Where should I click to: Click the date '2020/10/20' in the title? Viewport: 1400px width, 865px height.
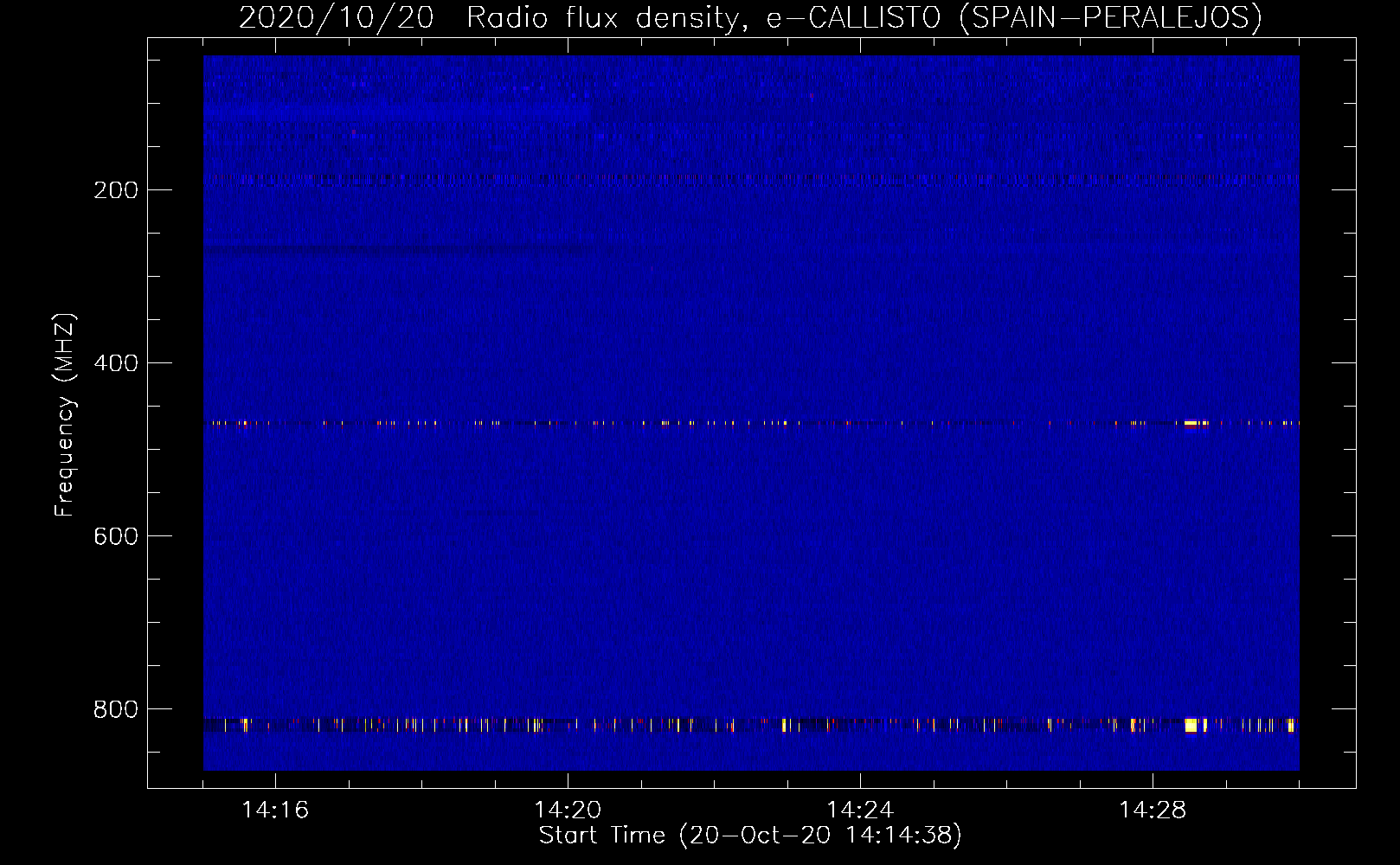pos(337,18)
